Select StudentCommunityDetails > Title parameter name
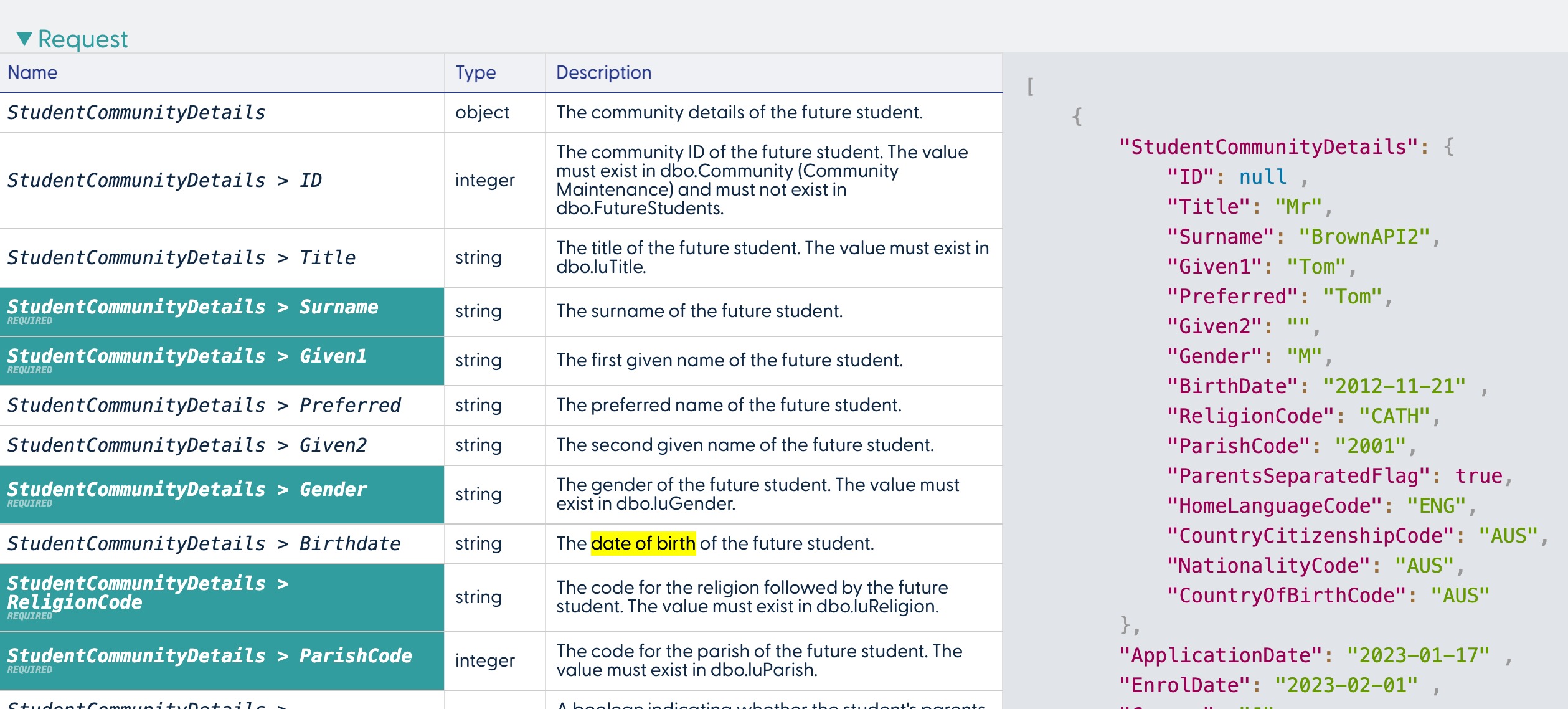The width and height of the screenshot is (1568, 709). pos(181,257)
